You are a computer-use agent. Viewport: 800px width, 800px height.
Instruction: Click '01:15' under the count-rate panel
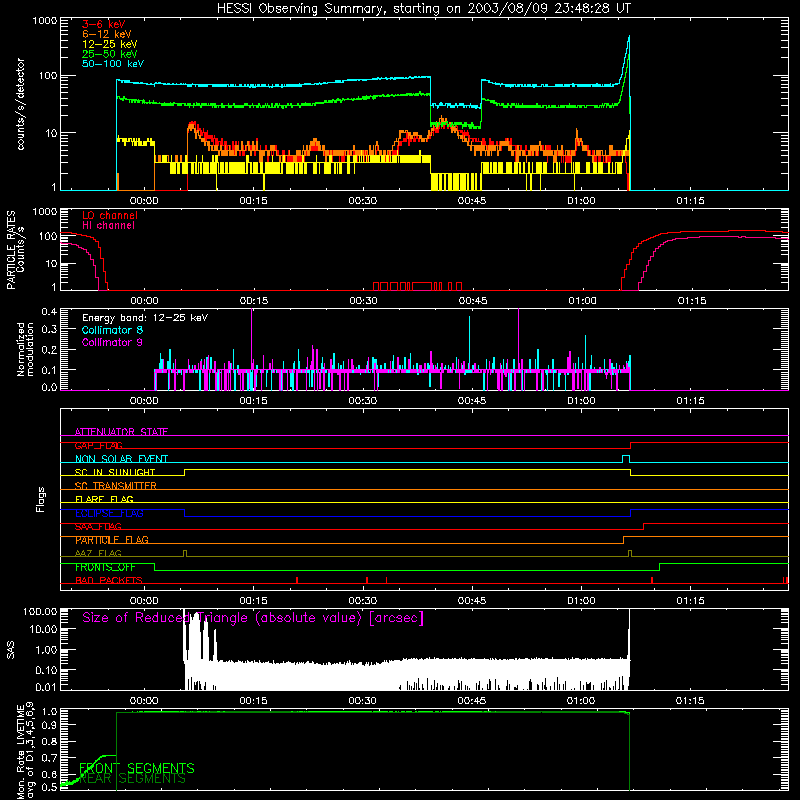[690, 201]
